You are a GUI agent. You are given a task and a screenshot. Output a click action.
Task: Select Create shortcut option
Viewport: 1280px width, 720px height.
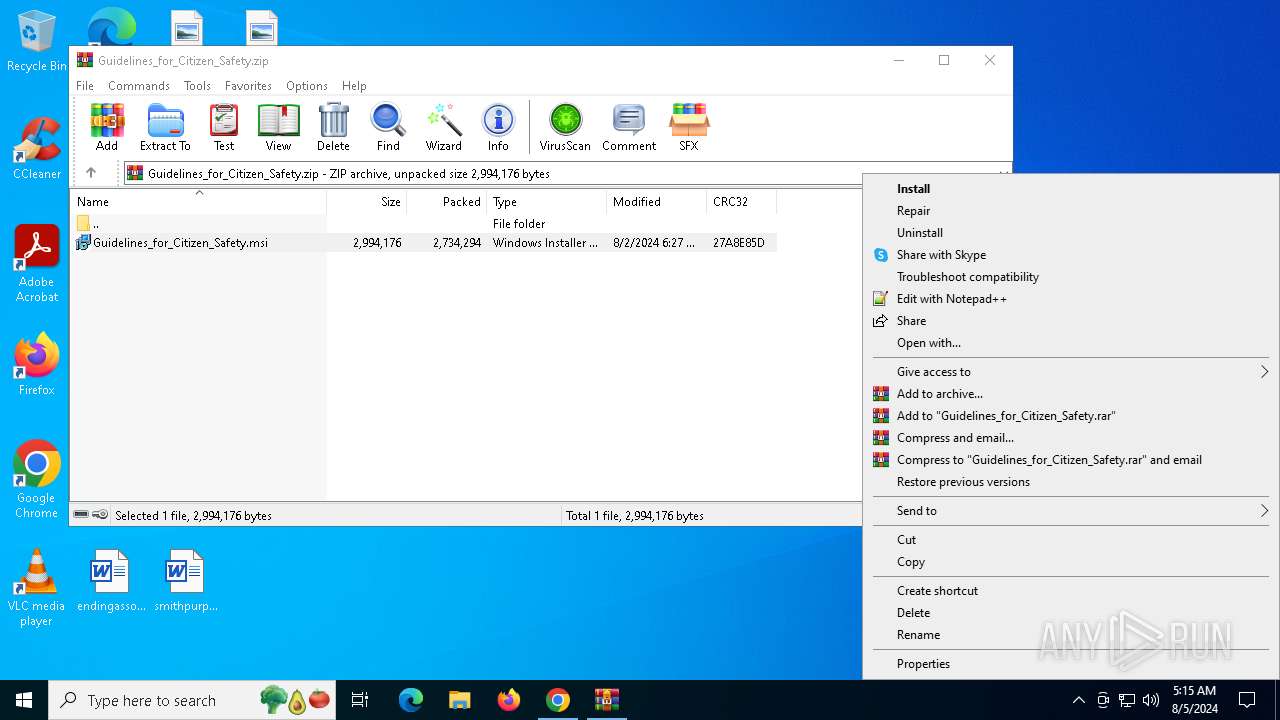coord(1070,591)
